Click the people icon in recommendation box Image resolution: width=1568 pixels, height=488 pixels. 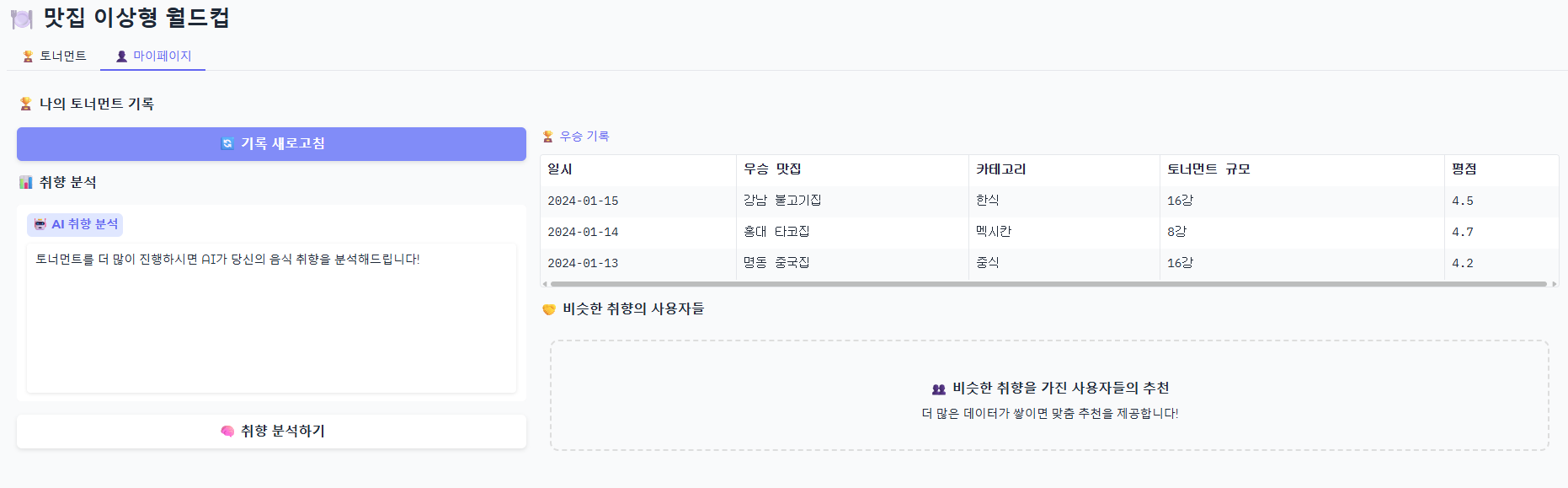pyautogui.click(x=939, y=389)
